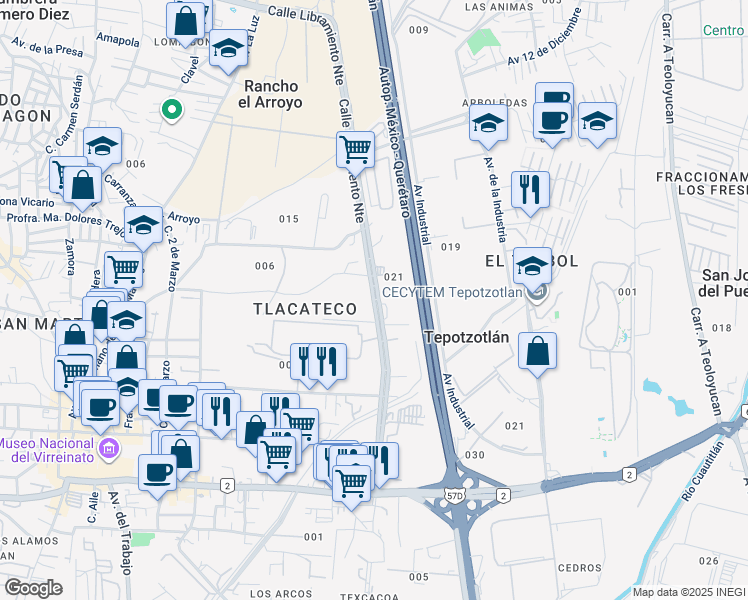Click the CECYTEM Tepotzotlan text label
The image size is (748, 600).
click(x=452, y=292)
